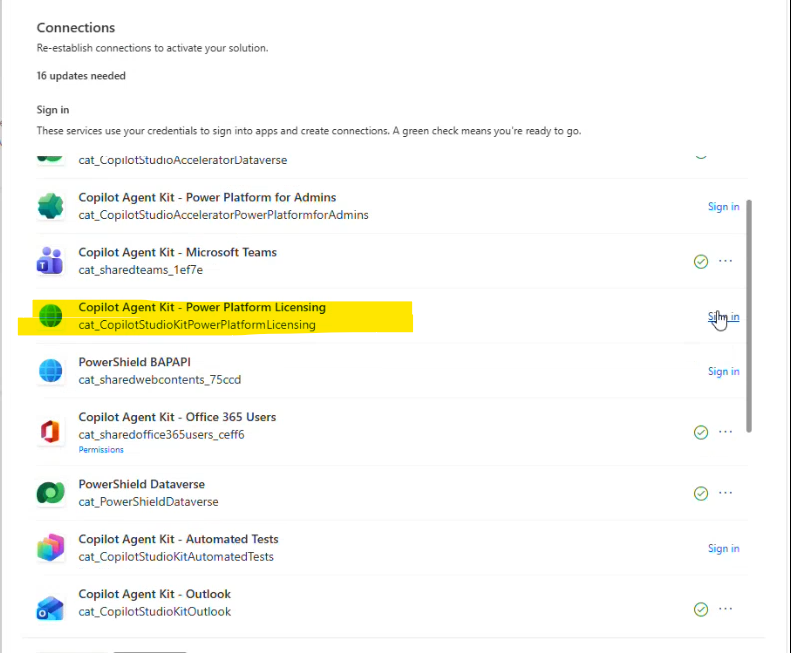This screenshot has height=653, width=791.
Task: Select 'Copilot Agent Kit - Outlook' title
Action: click(154, 594)
